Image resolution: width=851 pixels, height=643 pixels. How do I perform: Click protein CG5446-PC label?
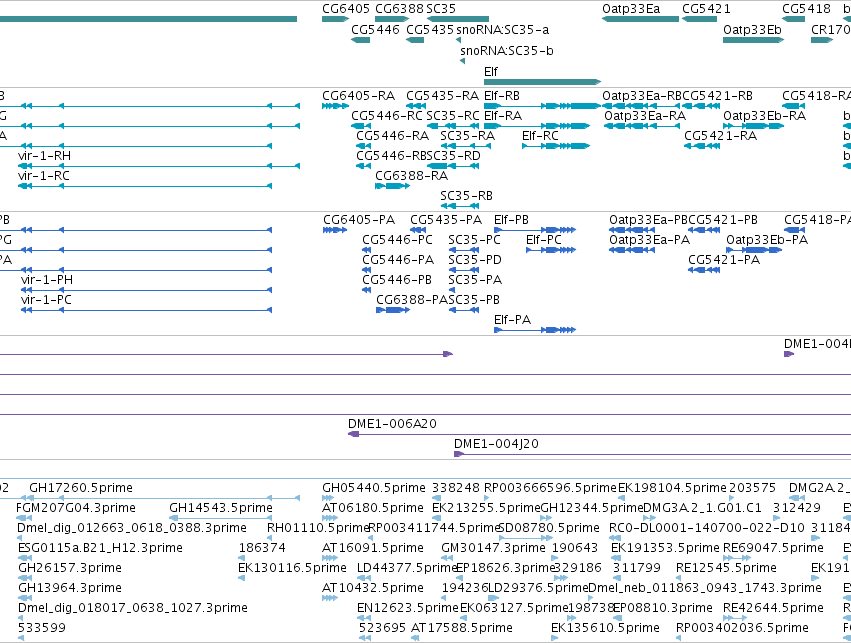click(397, 240)
